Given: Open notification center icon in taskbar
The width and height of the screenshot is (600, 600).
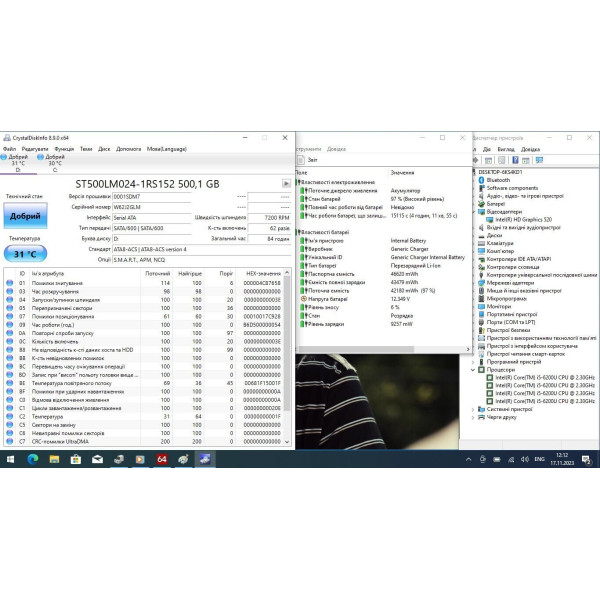Looking at the screenshot, I should 586,459.
